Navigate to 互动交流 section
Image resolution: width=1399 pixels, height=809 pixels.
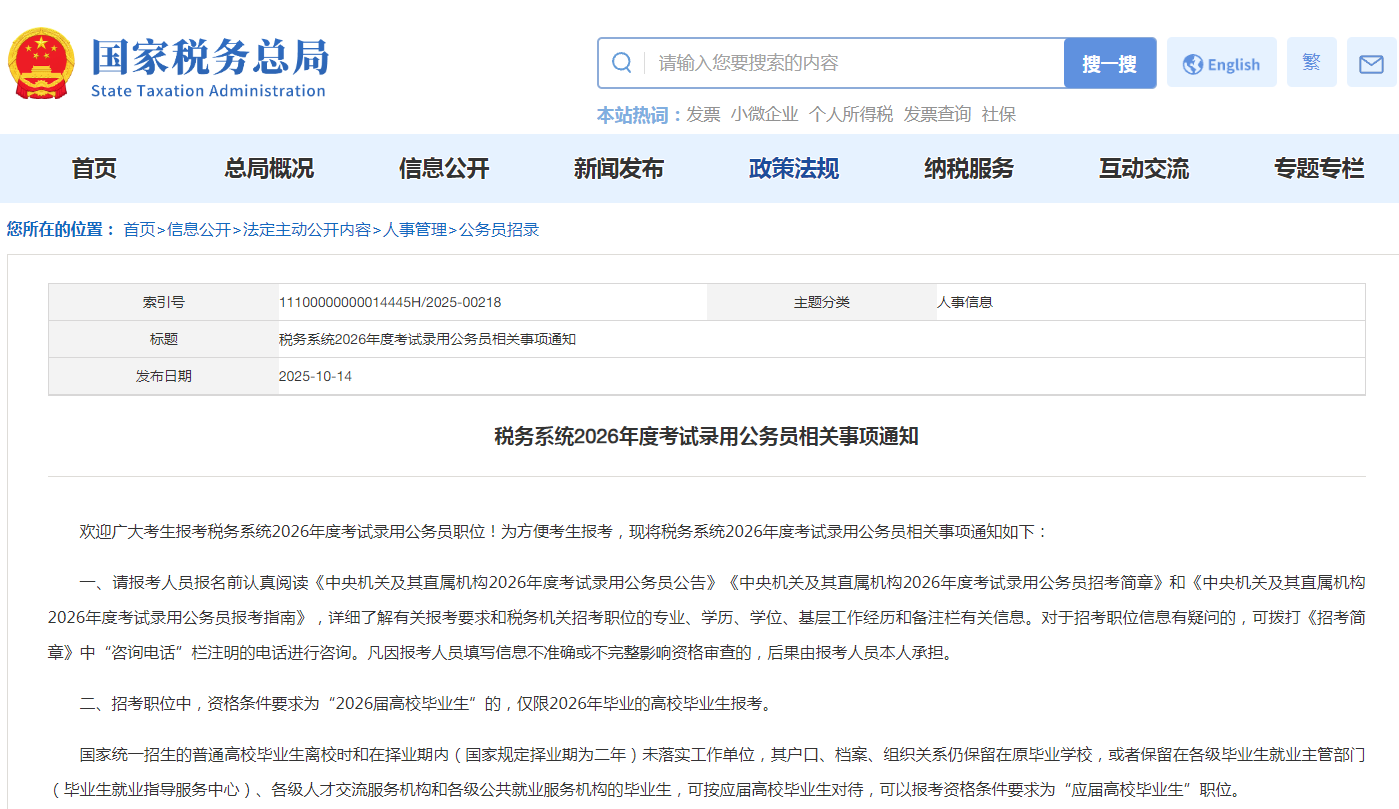(1144, 169)
